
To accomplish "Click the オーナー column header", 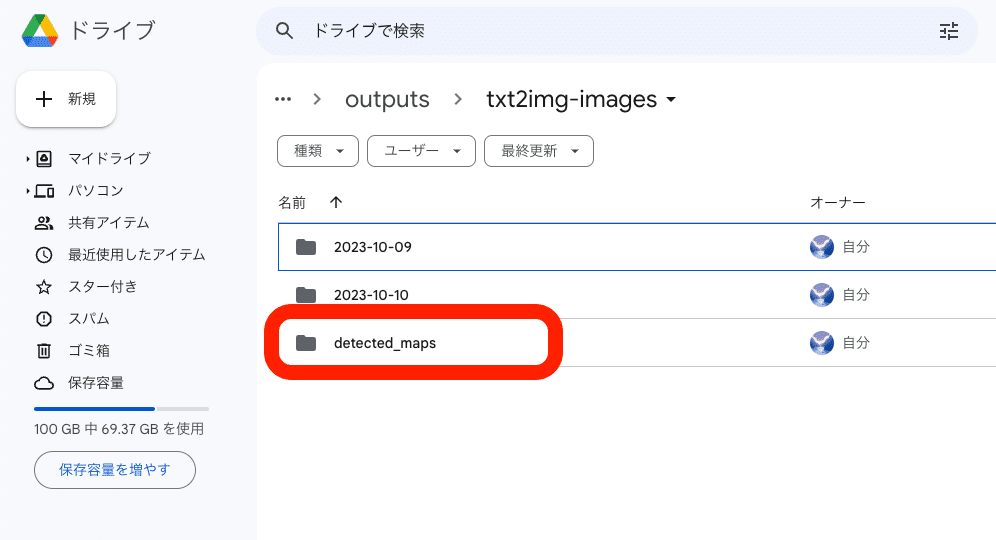I will coord(838,203).
